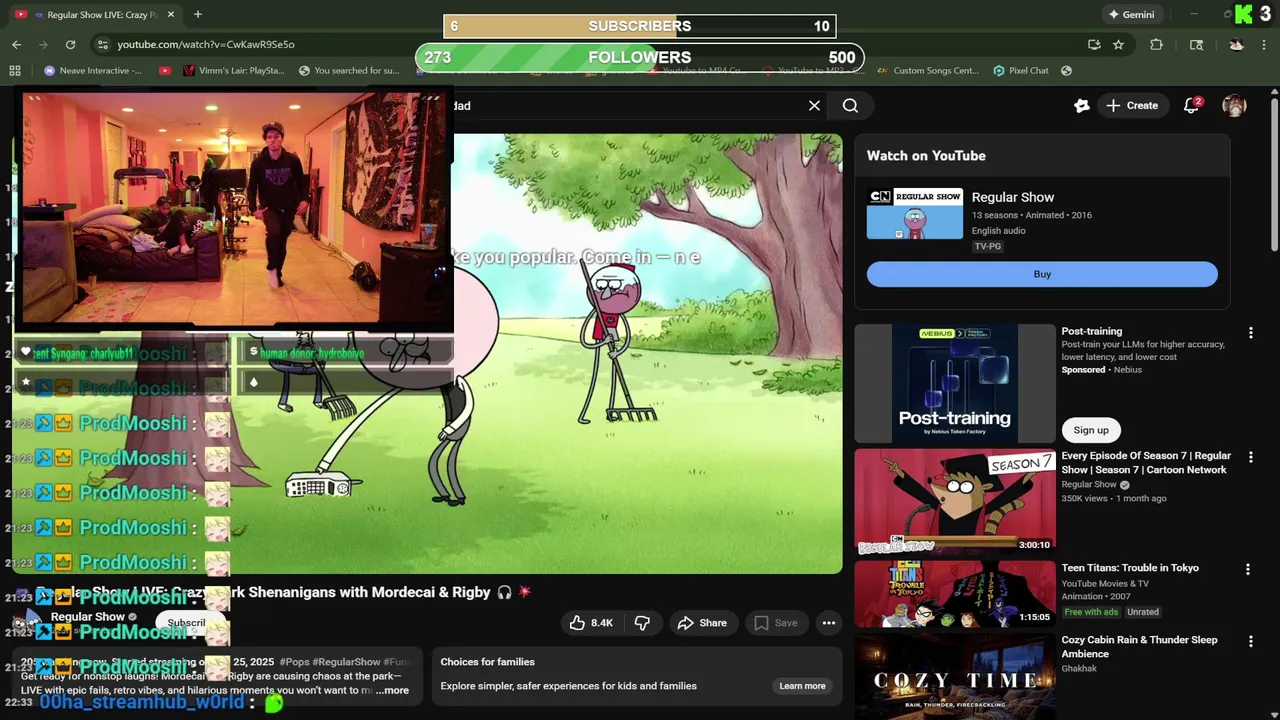1280x720 pixels.
Task: Open Teen Titans: Trouble in Tokyo thumbnail
Action: coord(954,595)
